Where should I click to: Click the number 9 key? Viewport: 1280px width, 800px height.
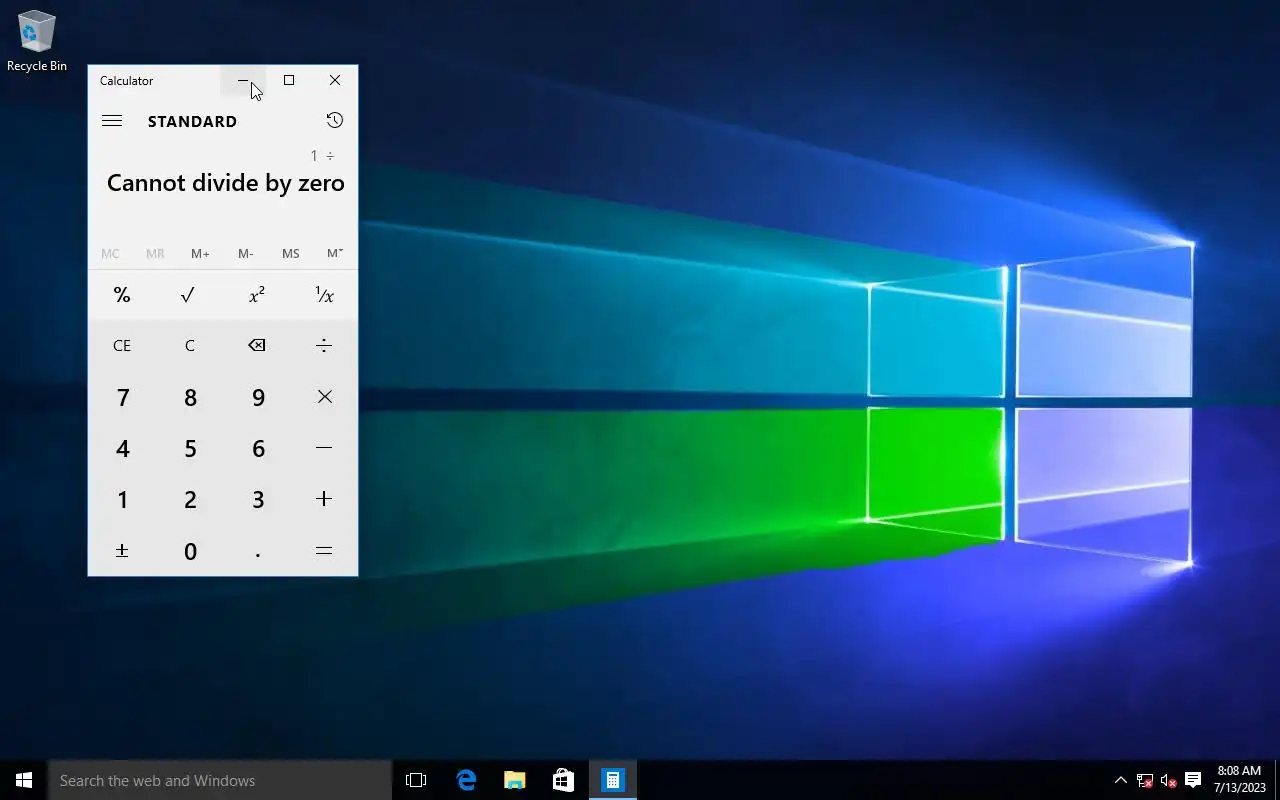pos(257,397)
